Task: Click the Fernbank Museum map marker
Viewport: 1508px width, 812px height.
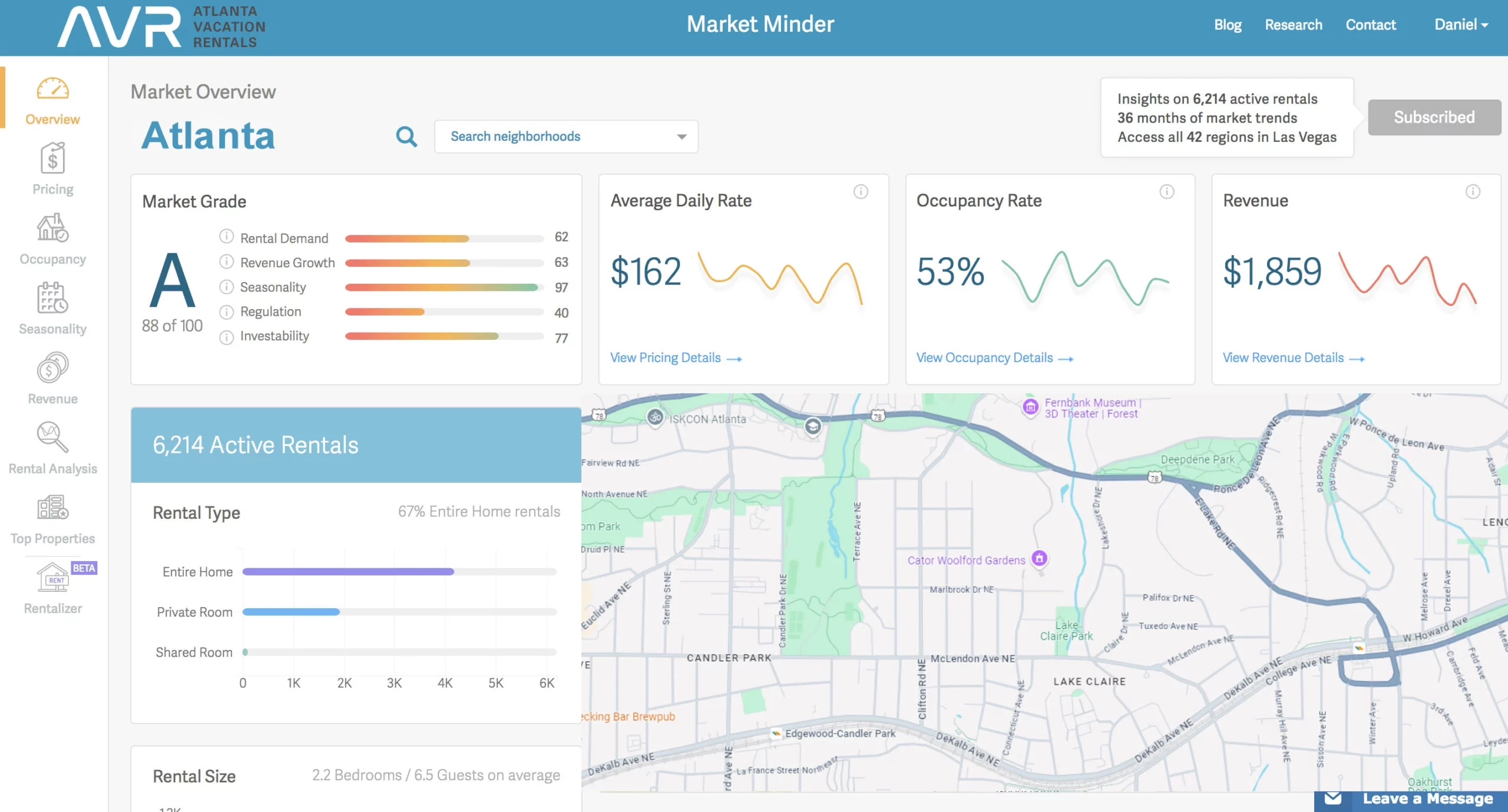Action: 1030,407
